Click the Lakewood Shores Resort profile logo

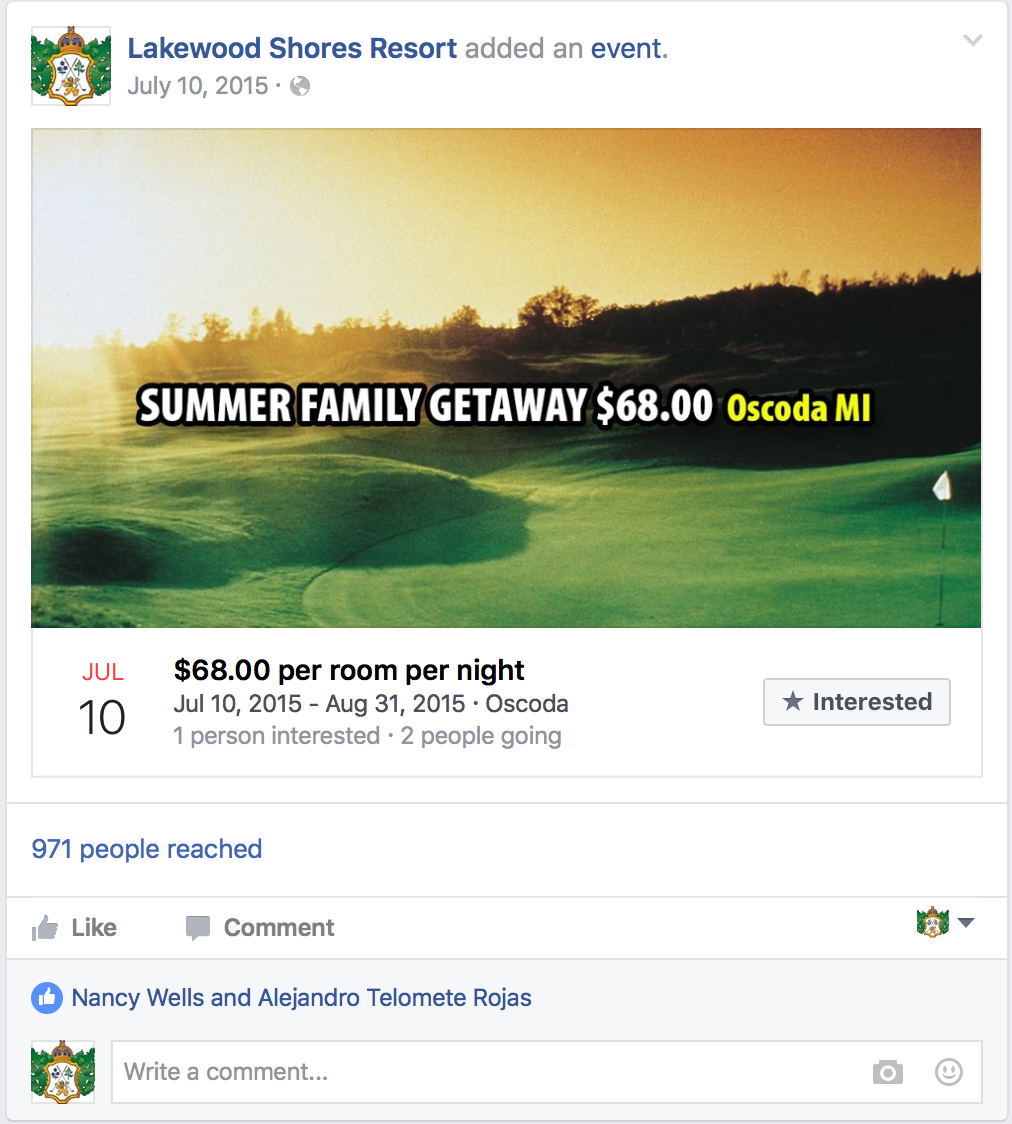tap(71, 66)
